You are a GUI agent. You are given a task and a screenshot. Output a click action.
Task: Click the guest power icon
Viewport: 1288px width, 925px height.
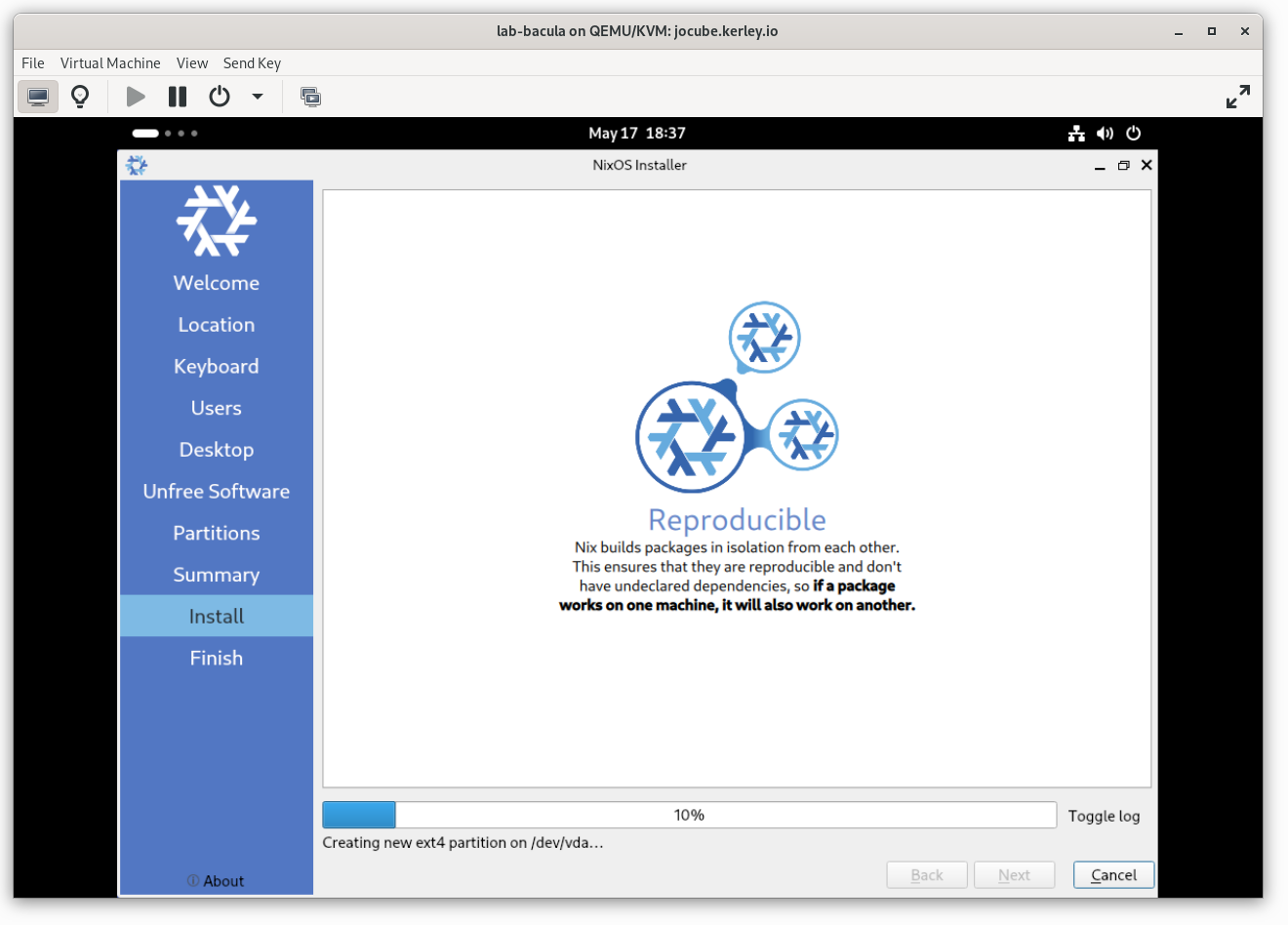[x=1133, y=134]
